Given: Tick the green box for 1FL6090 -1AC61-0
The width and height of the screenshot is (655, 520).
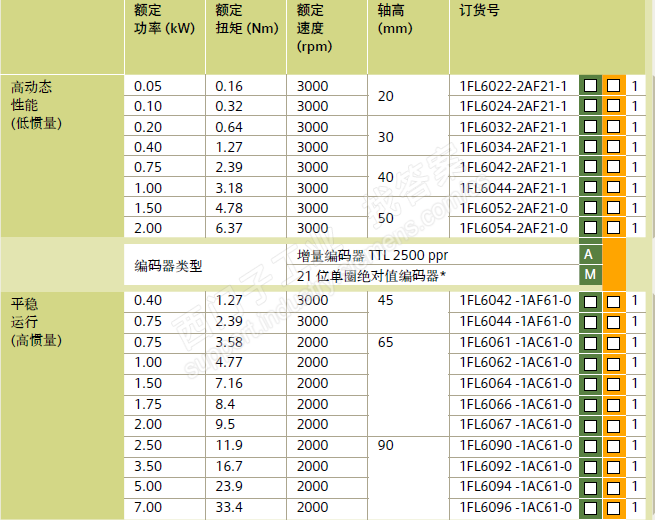Looking at the screenshot, I should point(590,446).
